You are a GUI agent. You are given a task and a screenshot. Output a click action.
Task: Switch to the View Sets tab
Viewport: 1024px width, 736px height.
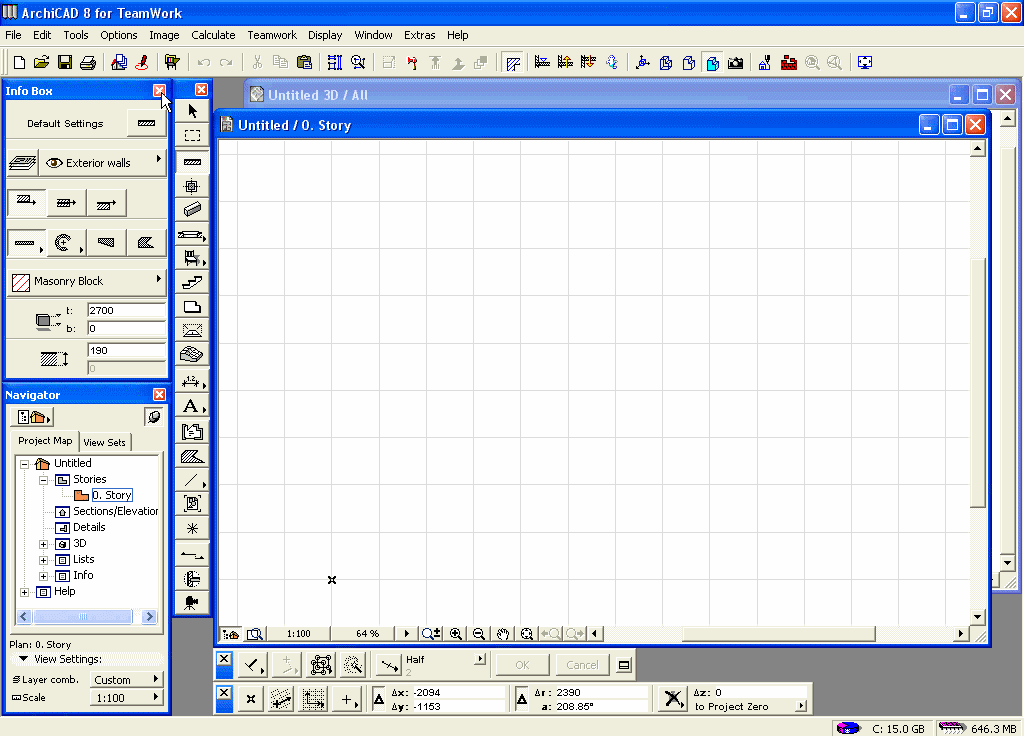[x=104, y=442]
